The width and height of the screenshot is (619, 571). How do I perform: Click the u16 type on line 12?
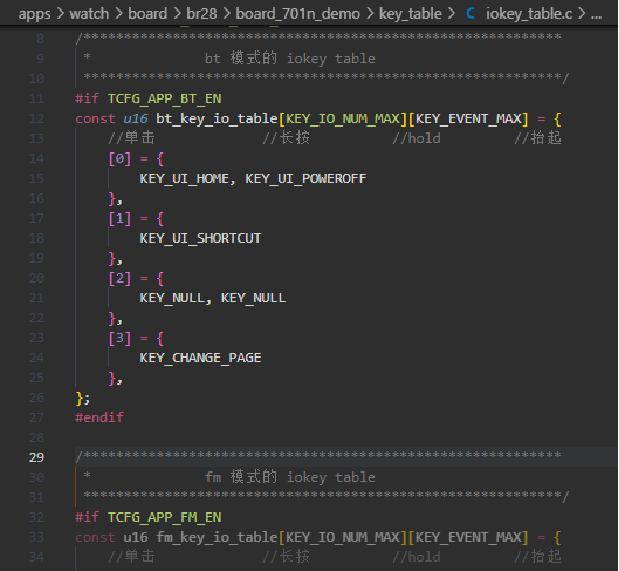click(135, 118)
